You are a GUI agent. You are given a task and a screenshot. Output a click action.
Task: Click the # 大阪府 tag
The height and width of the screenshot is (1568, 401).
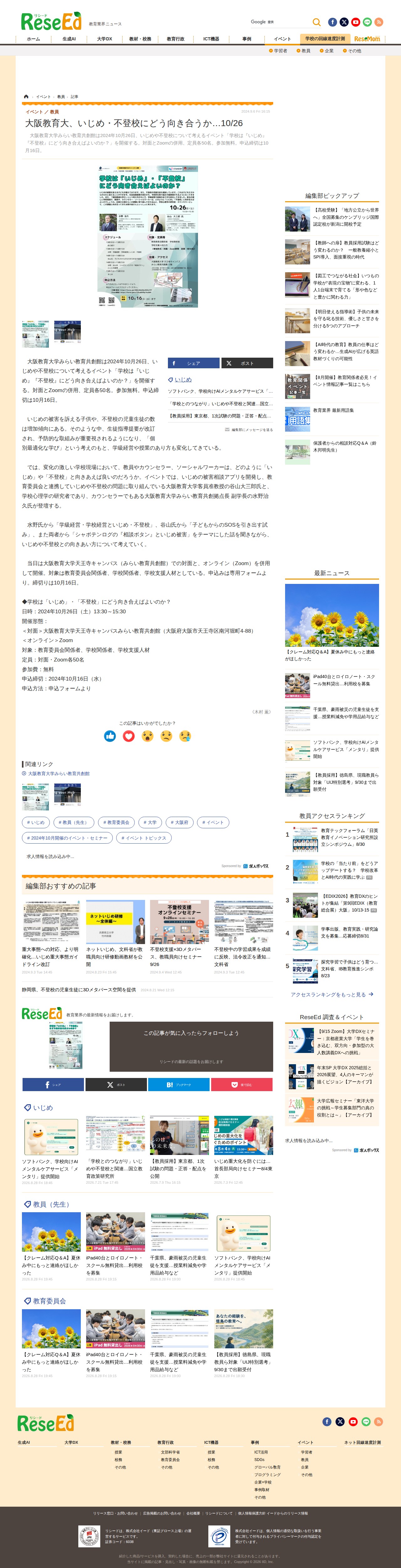[180, 822]
